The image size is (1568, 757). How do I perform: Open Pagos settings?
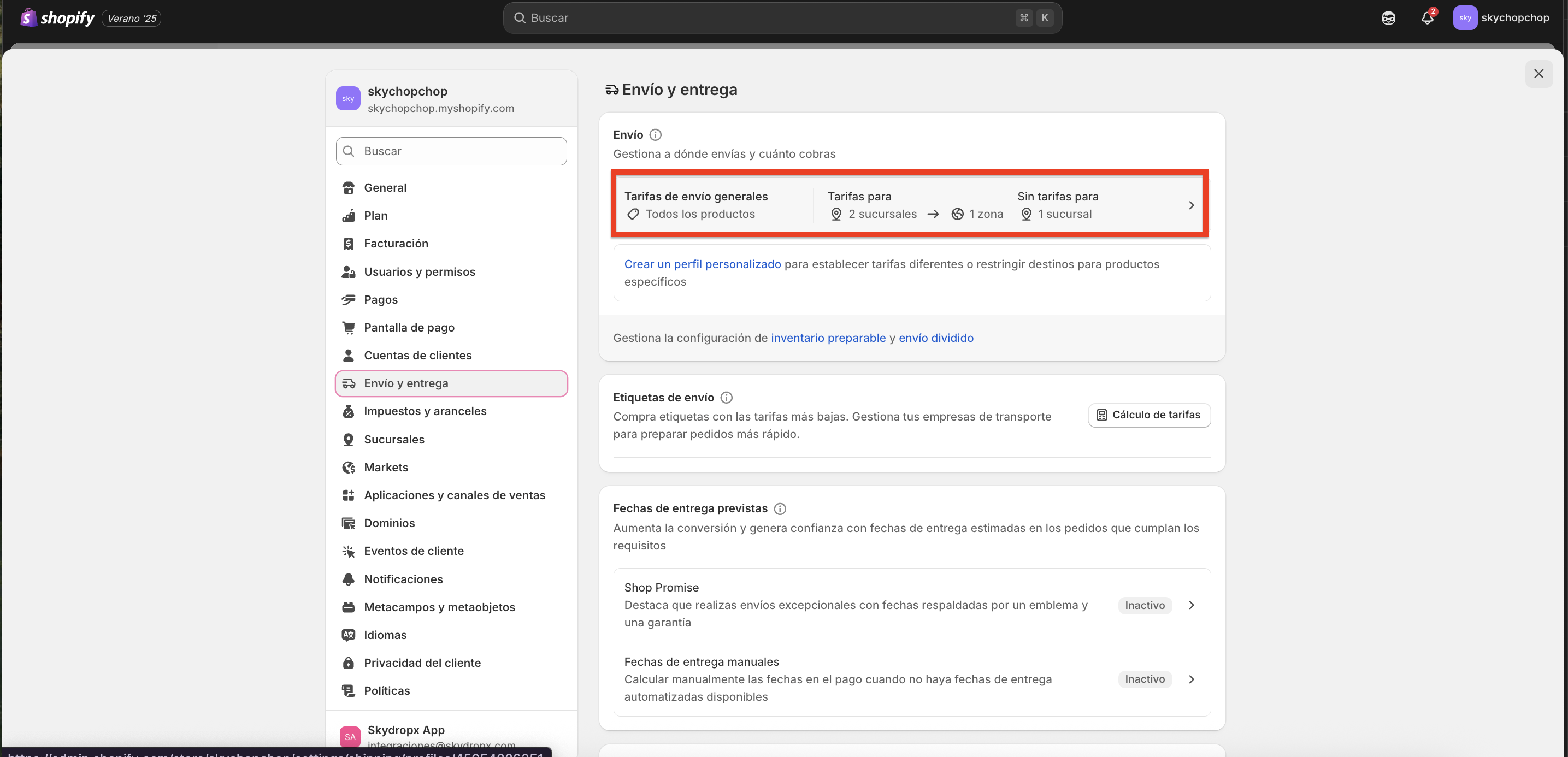coord(451,299)
